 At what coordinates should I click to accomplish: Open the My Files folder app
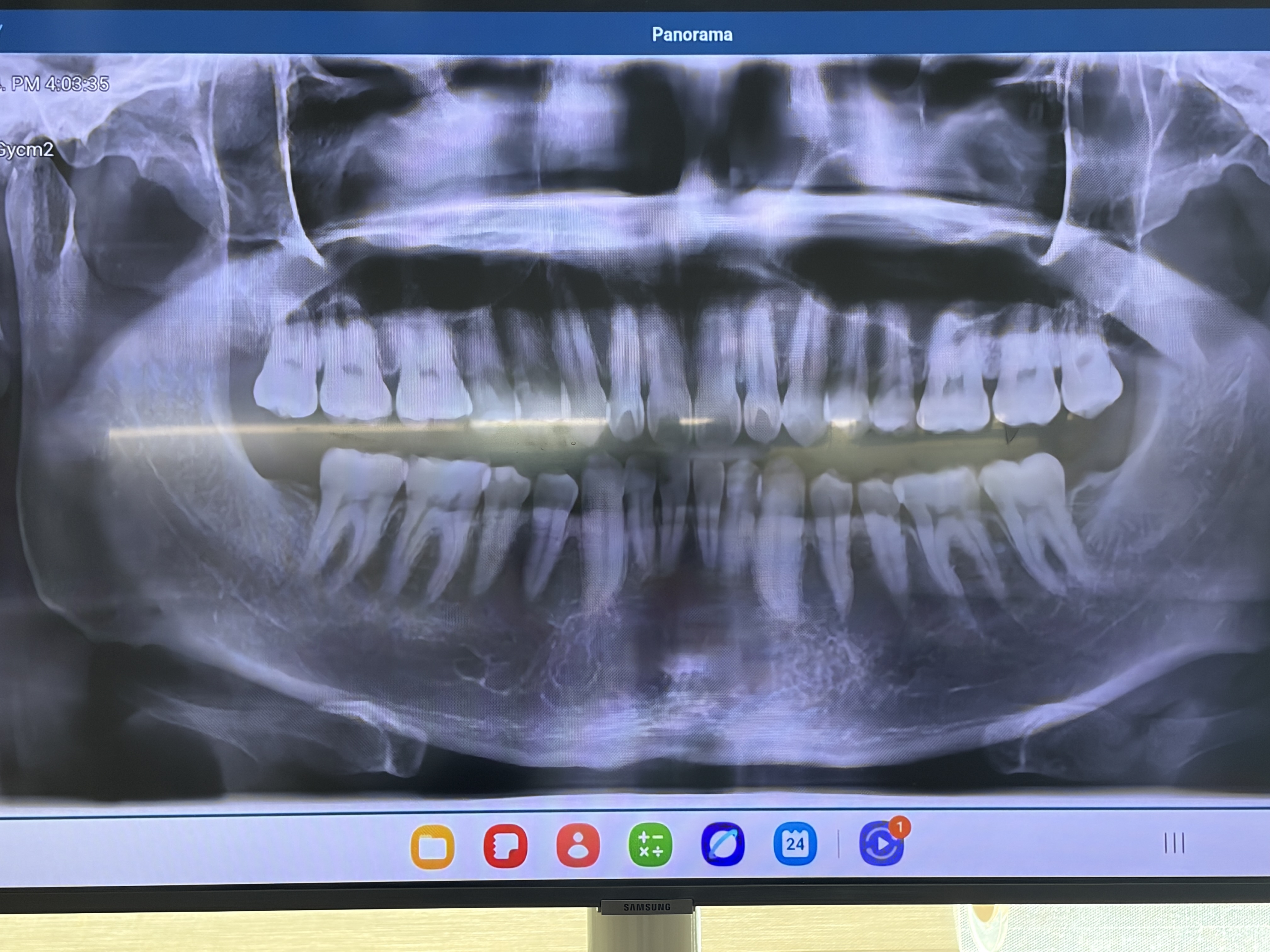click(x=432, y=846)
